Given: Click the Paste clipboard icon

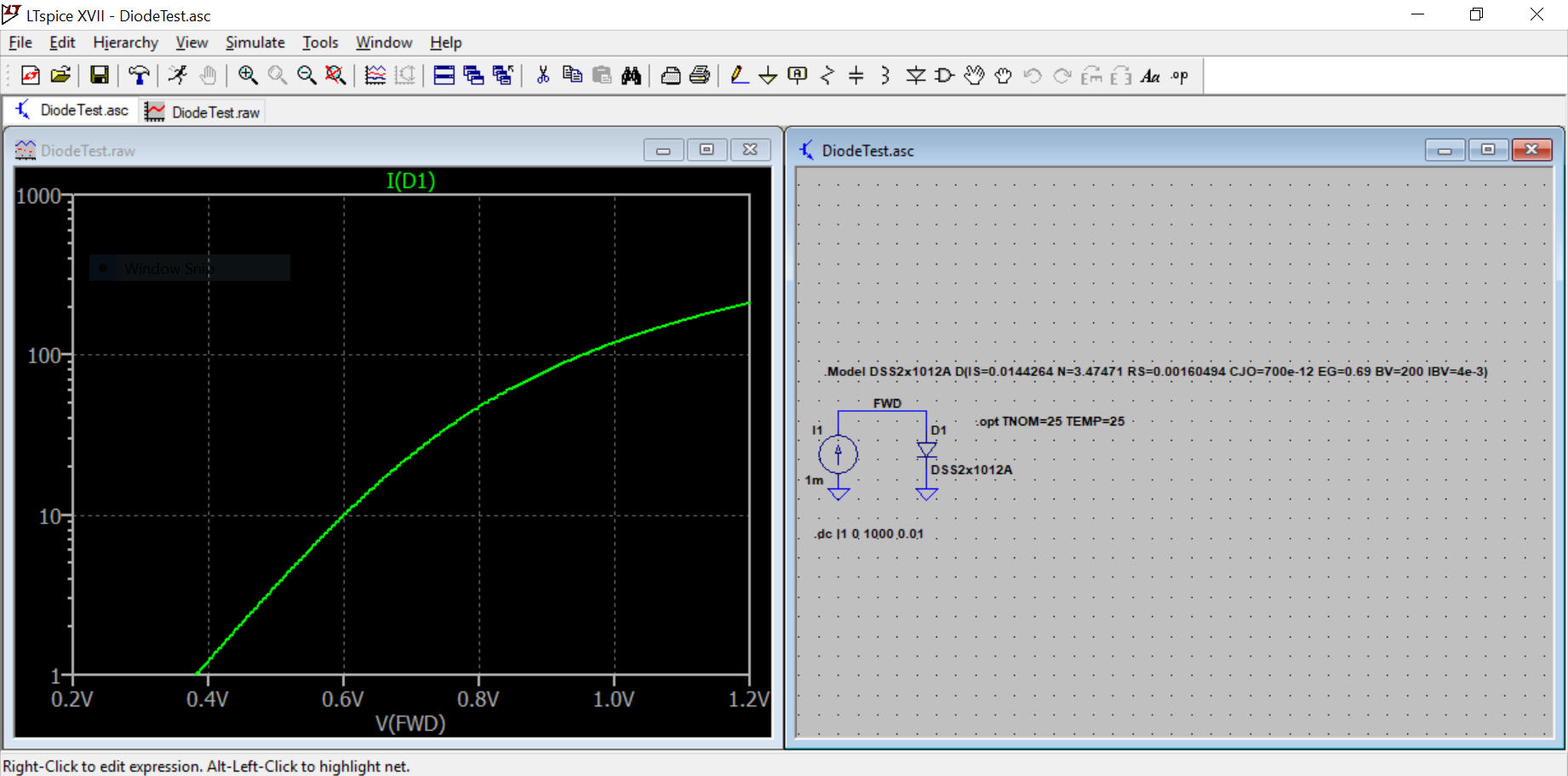Looking at the screenshot, I should 602,76.
